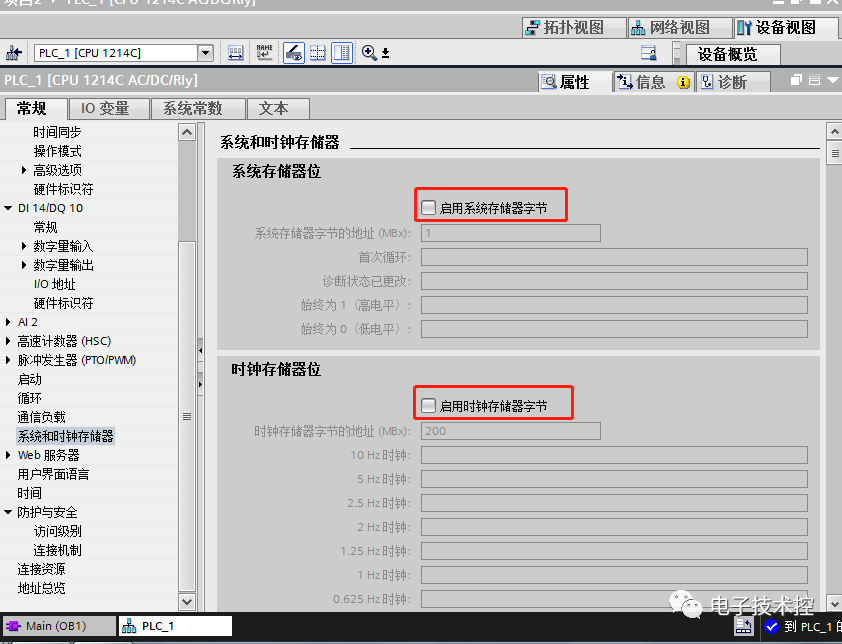Enable the 启用时钟存储器字节 checkbox

tap(428, 406)
